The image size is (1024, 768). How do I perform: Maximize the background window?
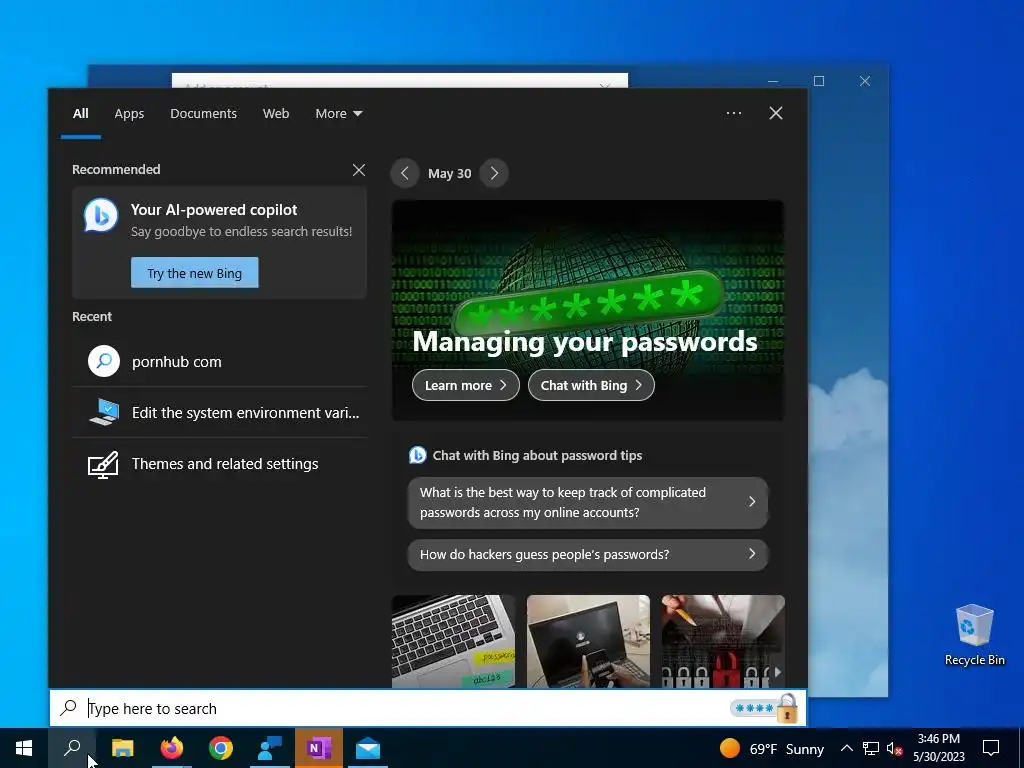(x=819, y=81)
